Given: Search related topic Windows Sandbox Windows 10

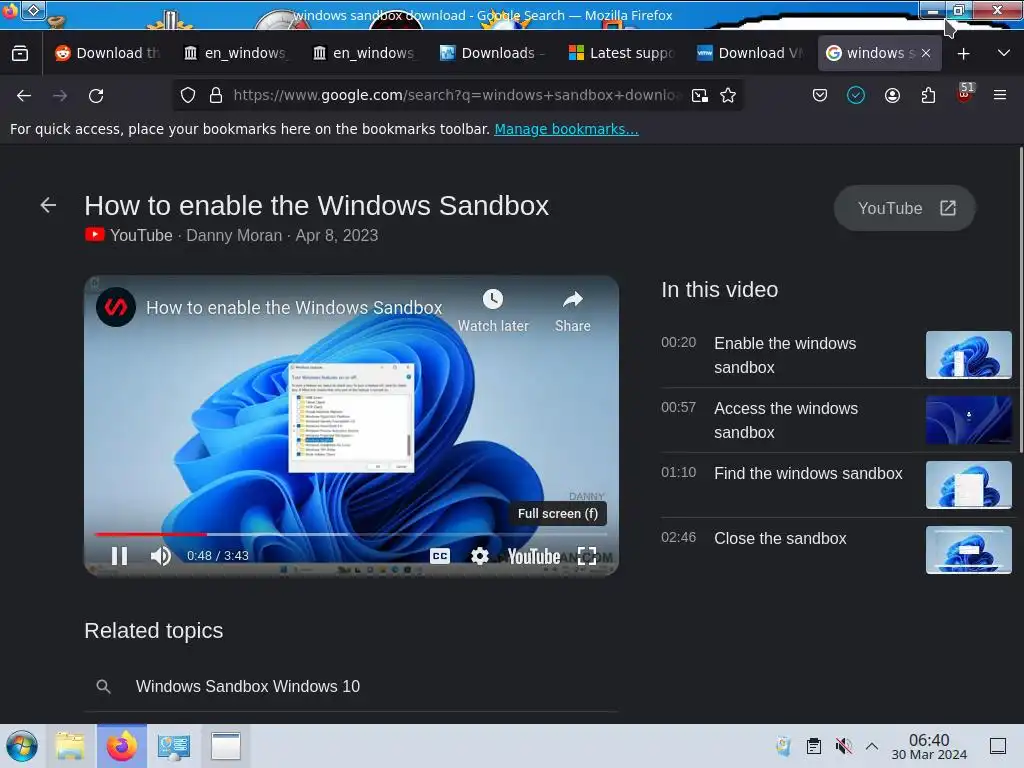Looking at the screenshot, I should pos(351,686).
